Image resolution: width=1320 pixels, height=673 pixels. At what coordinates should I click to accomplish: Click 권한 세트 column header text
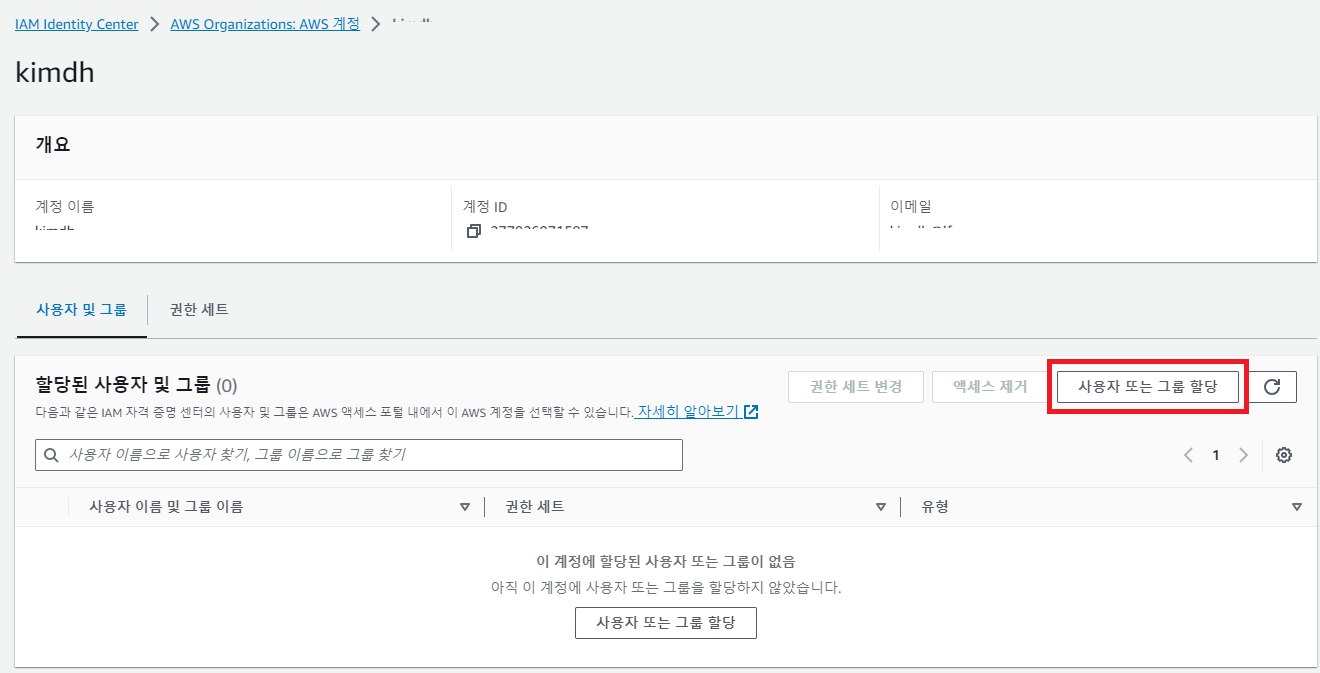coord(535,507)
